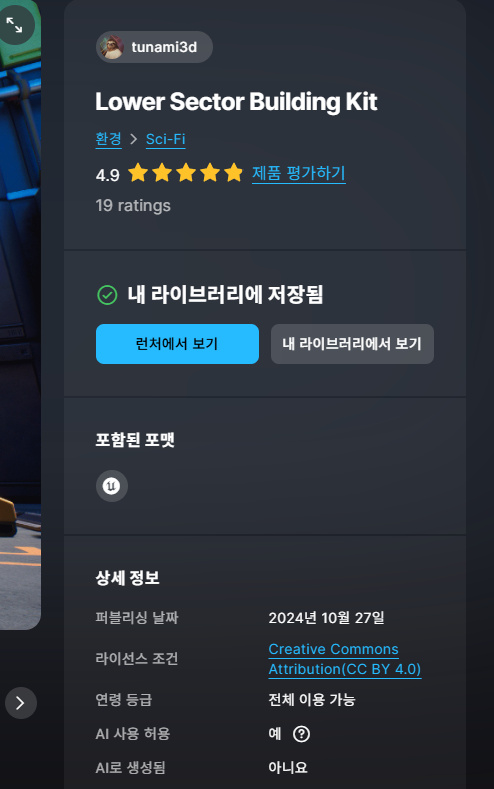Click the green saved checkmark icon
Image resolution: width=494 pixels, height=789 pixels.
point(107,295)
